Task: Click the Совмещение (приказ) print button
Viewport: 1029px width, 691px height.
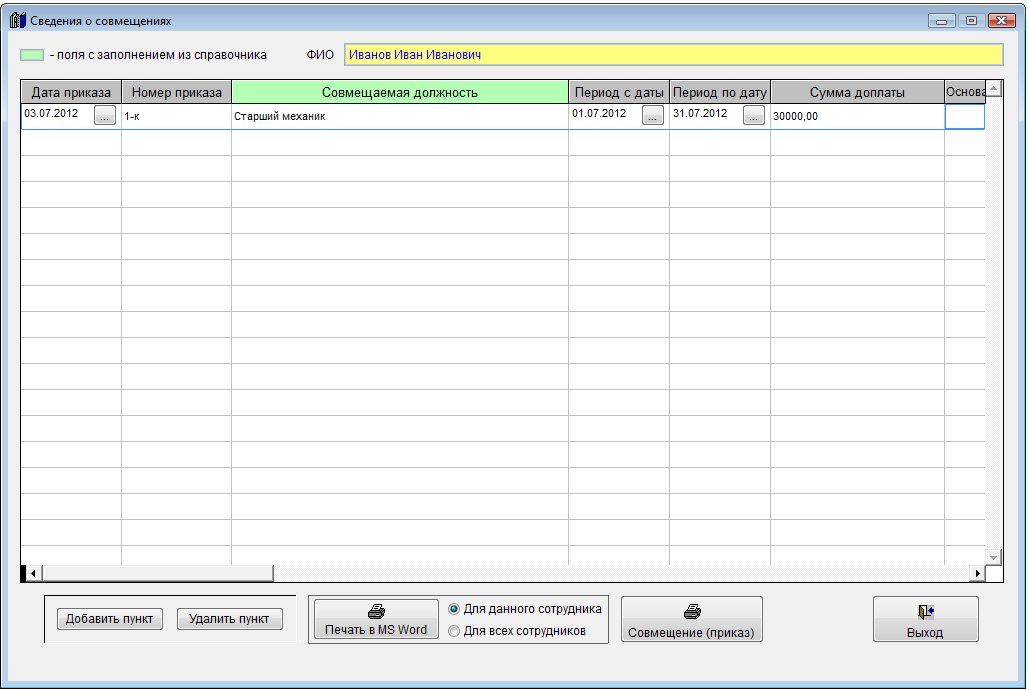Action: click(x=692, y=619)
